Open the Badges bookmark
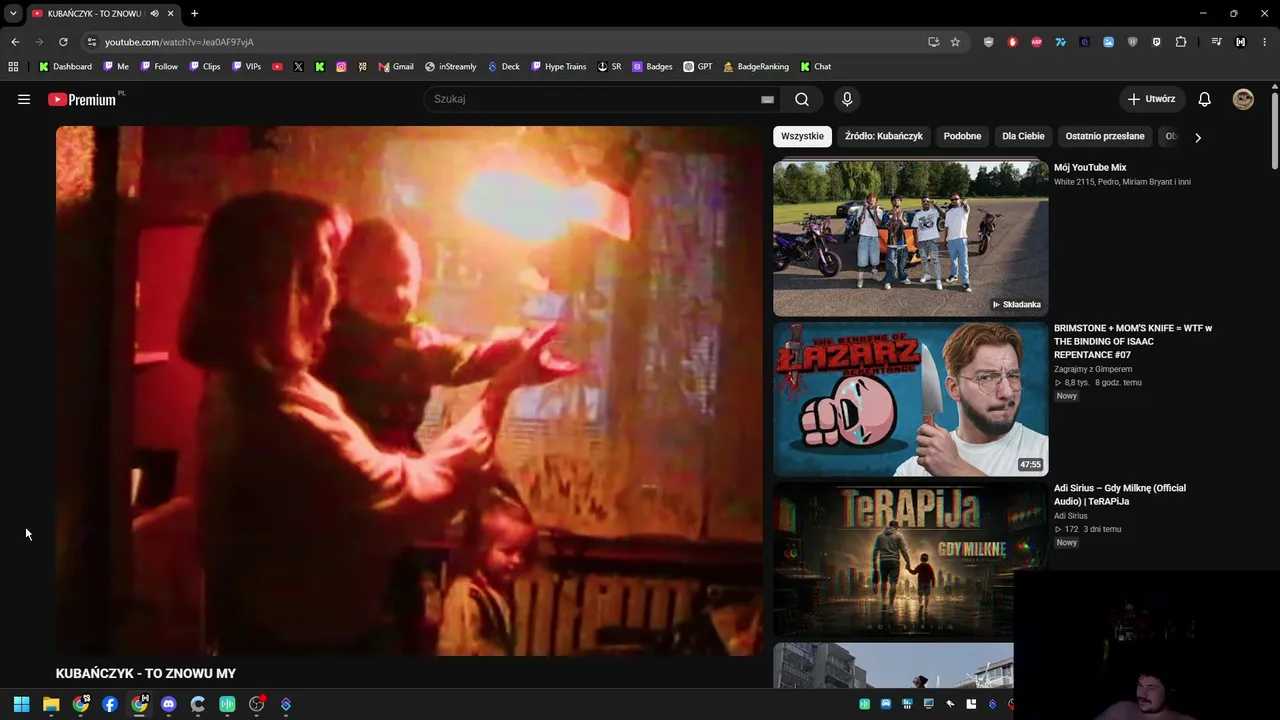This screenshot has height=720, width=1280. [652, 67]
